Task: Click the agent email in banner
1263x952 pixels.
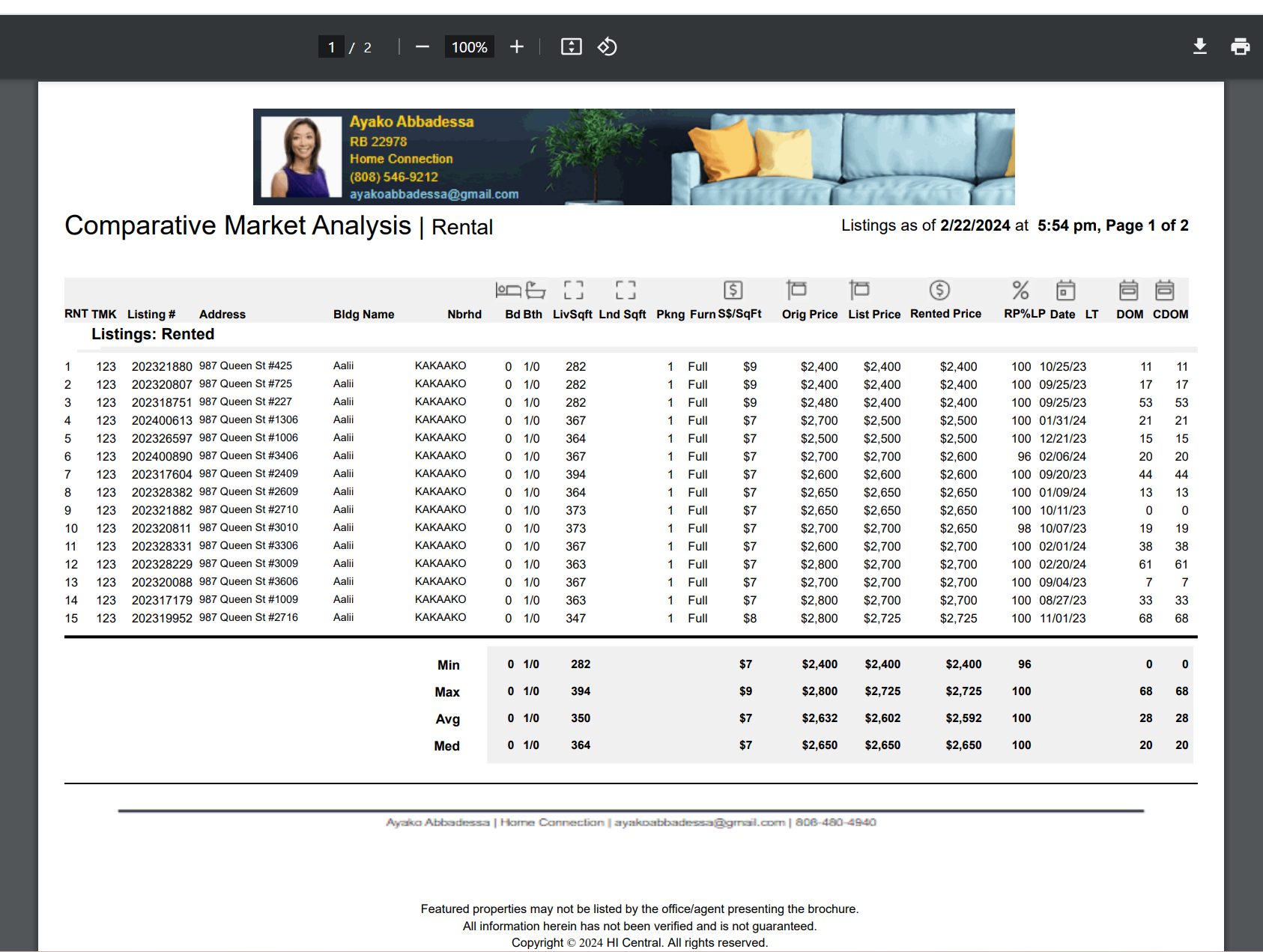Action: click(x=434, y=194)
